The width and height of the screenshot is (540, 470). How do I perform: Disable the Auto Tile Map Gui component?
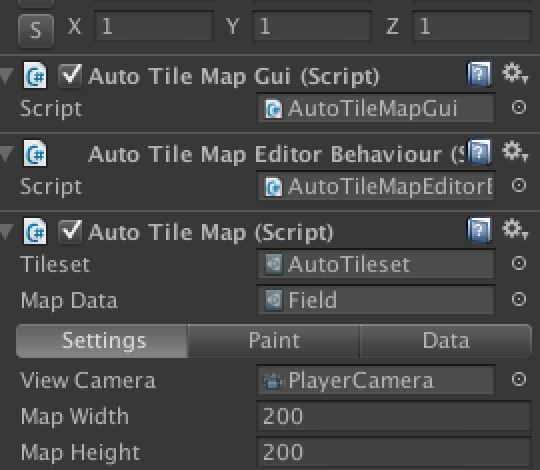click(x=70, y=75)
